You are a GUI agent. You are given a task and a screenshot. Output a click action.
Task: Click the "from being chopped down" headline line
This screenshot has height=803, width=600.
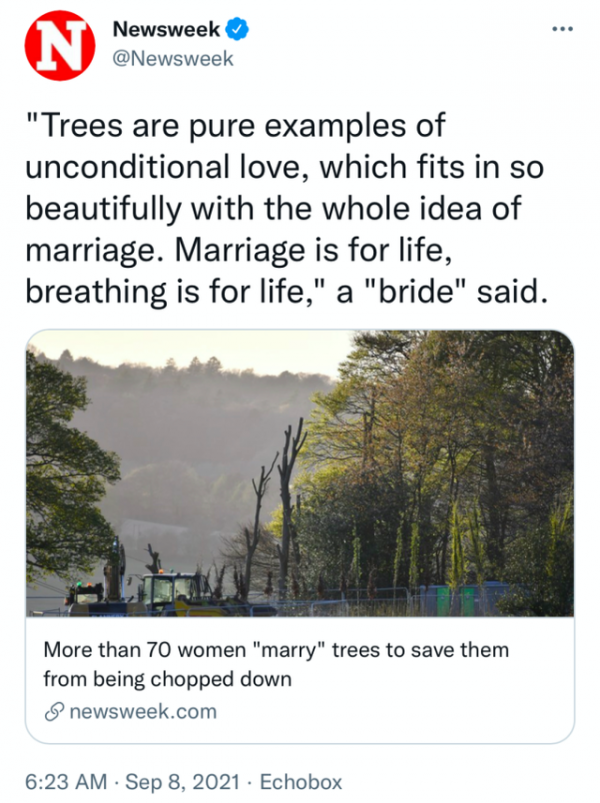tap(167, 679)
